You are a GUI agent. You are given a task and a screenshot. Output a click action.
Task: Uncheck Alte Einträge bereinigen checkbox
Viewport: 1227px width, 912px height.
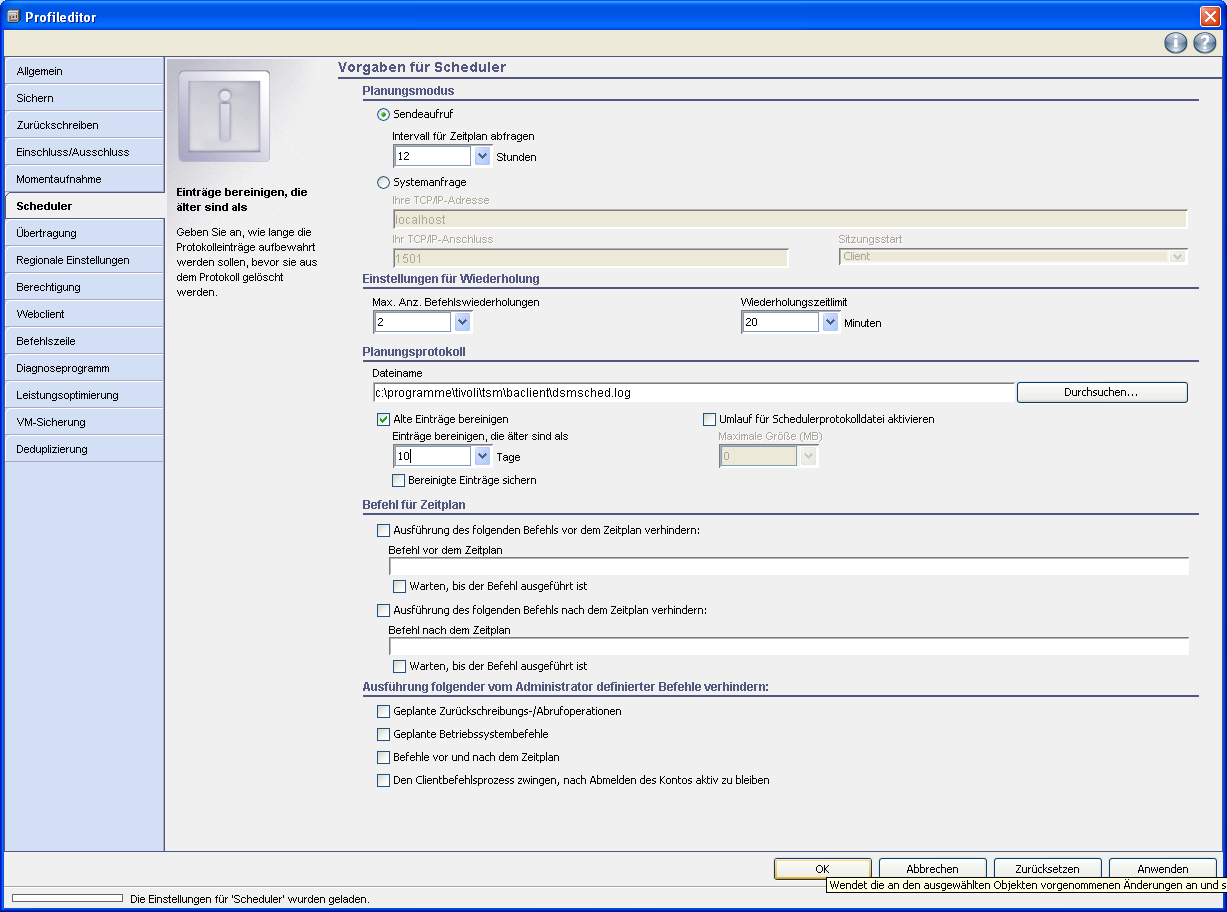(383, 419)
